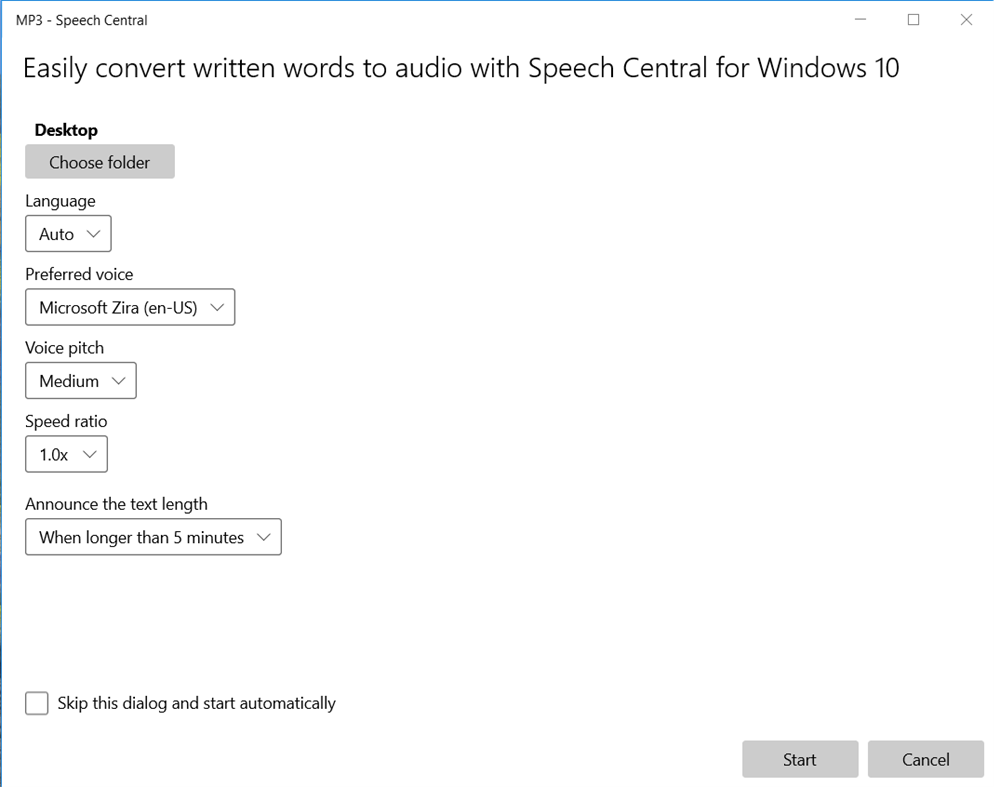This screenshot has height=787, width=994.
Task: Click the chevron on the Language selector
Action: pos(95,233)
